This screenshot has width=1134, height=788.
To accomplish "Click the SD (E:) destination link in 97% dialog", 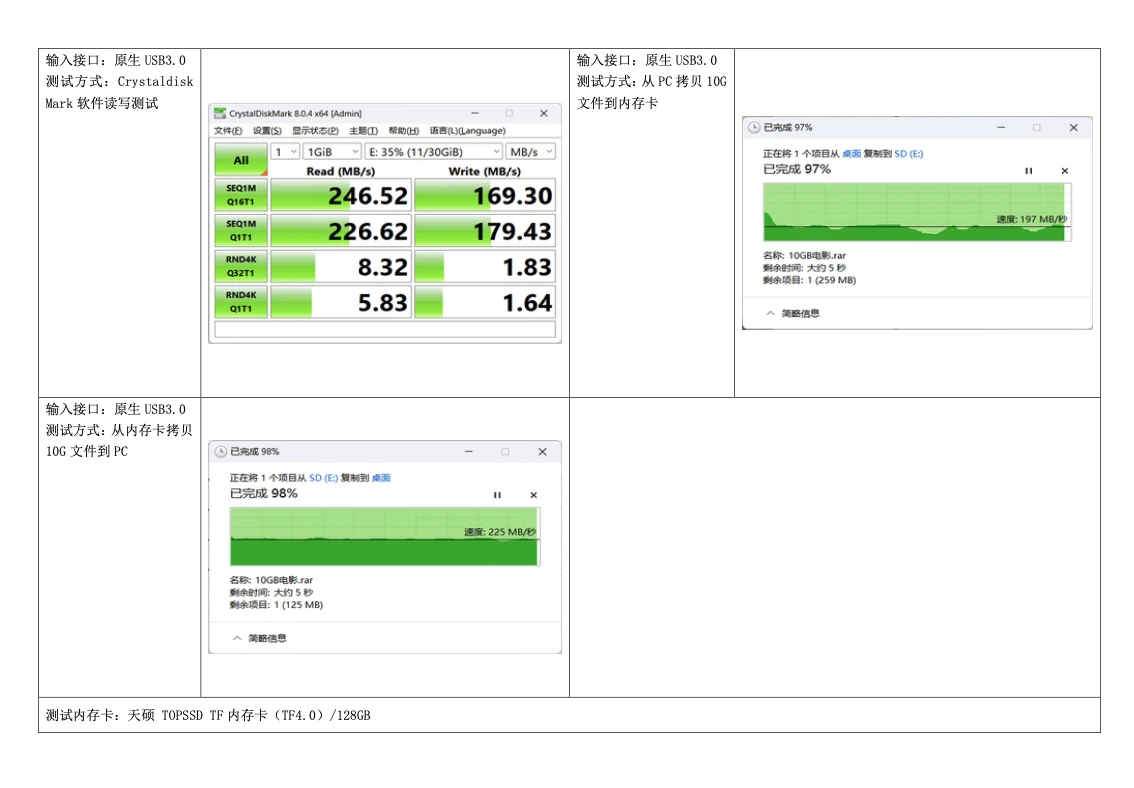I will pos(908,154).
